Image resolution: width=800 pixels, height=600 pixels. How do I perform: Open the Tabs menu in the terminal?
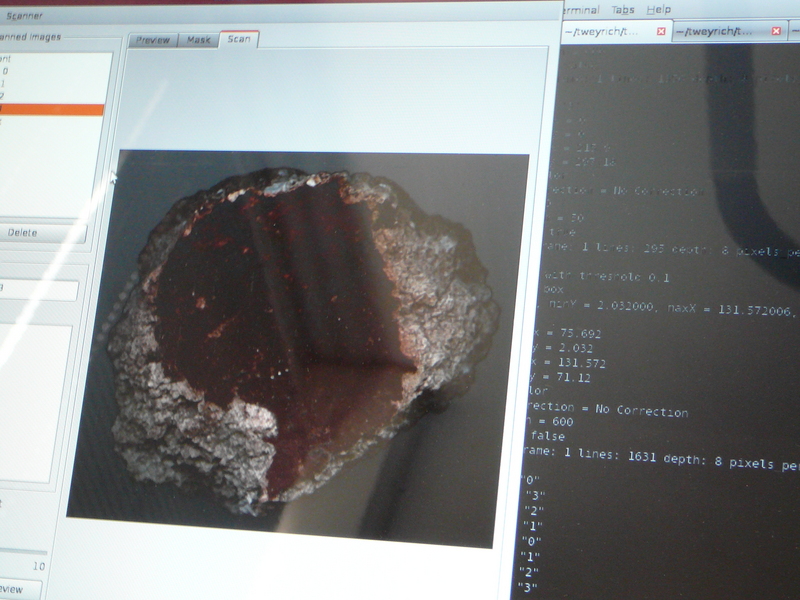click(622, 10)
